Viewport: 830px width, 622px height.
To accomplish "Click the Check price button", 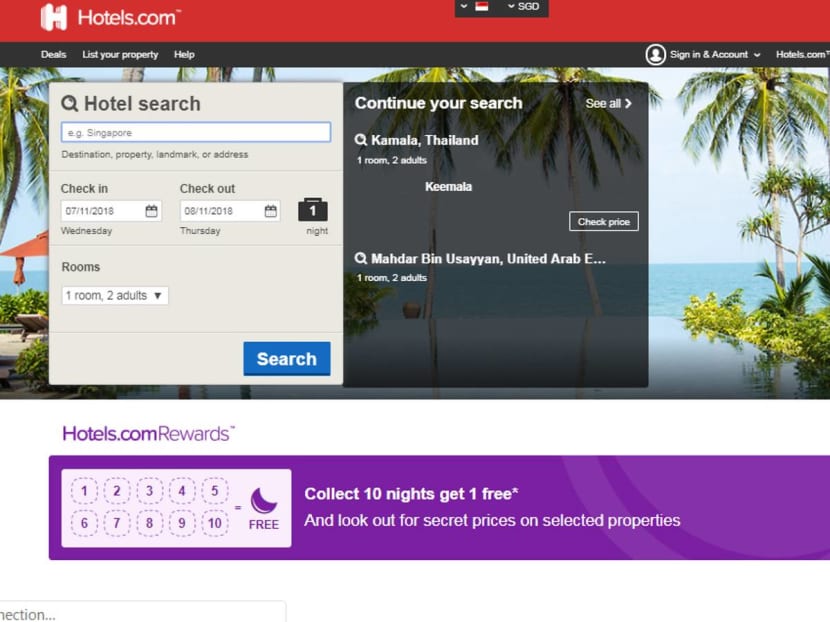I will pyautogui.click(x=604, y=221).
